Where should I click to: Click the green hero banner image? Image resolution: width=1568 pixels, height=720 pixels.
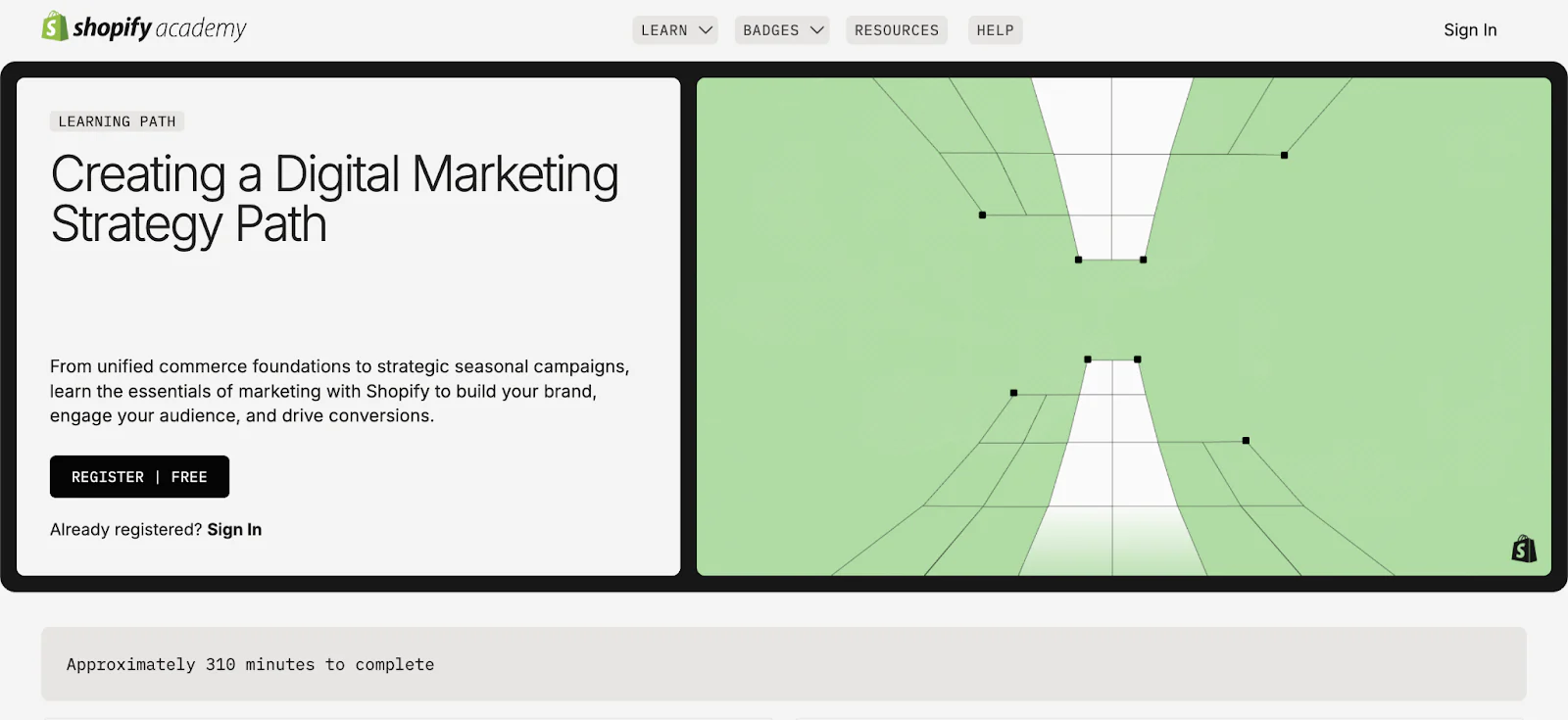[1124, 326]
